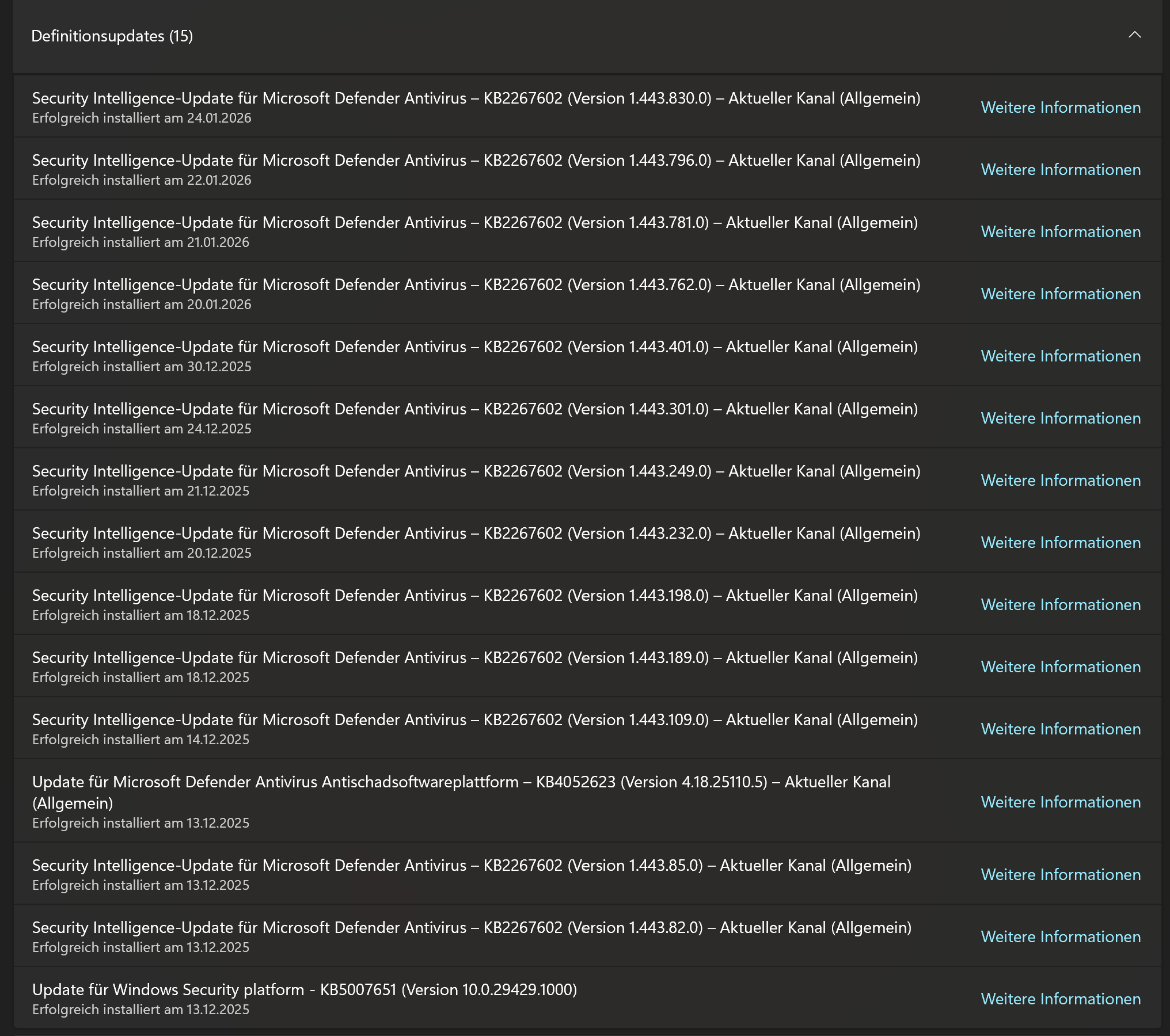
Task: Open Weitere Informationen for version 1.443.781.0
Action: click(1060, 232)
